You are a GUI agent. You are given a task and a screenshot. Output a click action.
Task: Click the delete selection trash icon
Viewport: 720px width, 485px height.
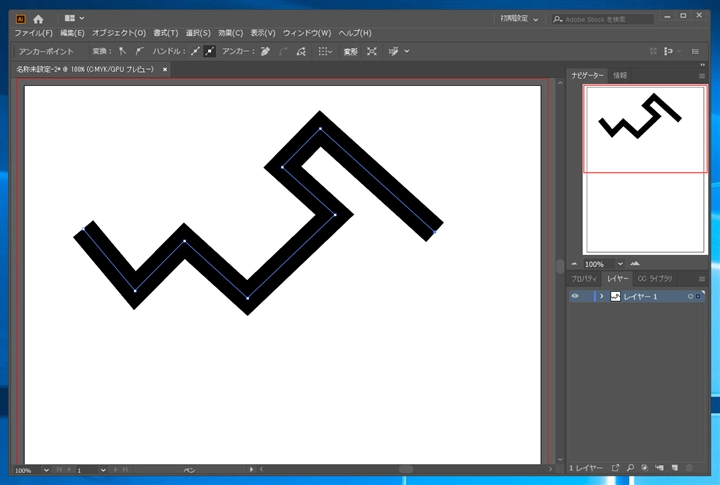(689, 468)
